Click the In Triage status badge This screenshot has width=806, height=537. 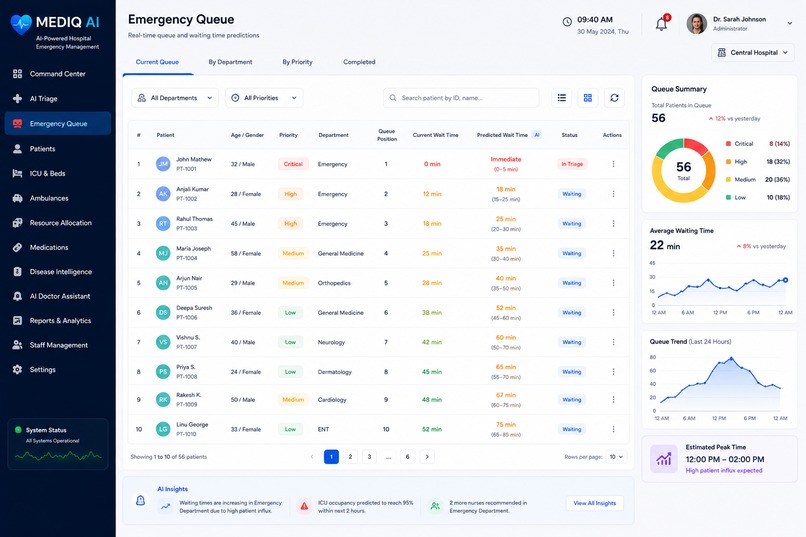point(572,164)
